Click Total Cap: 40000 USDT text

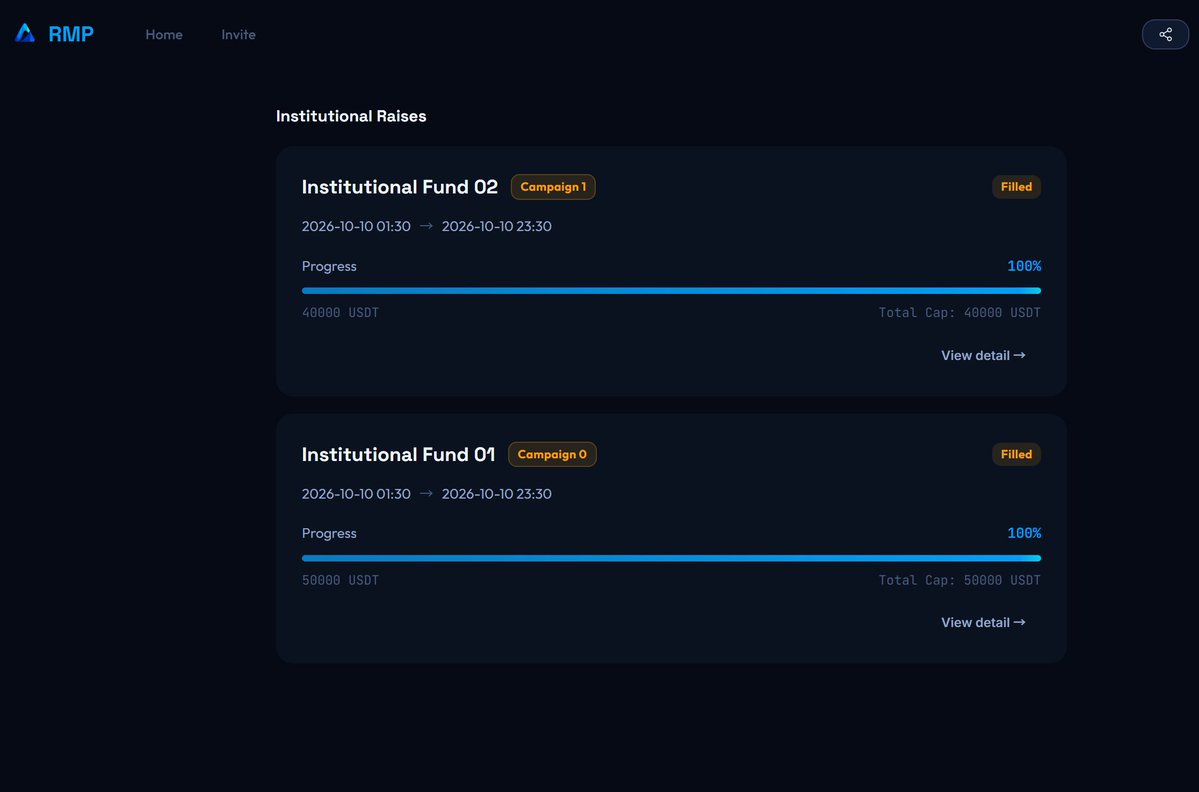[960, 313]
